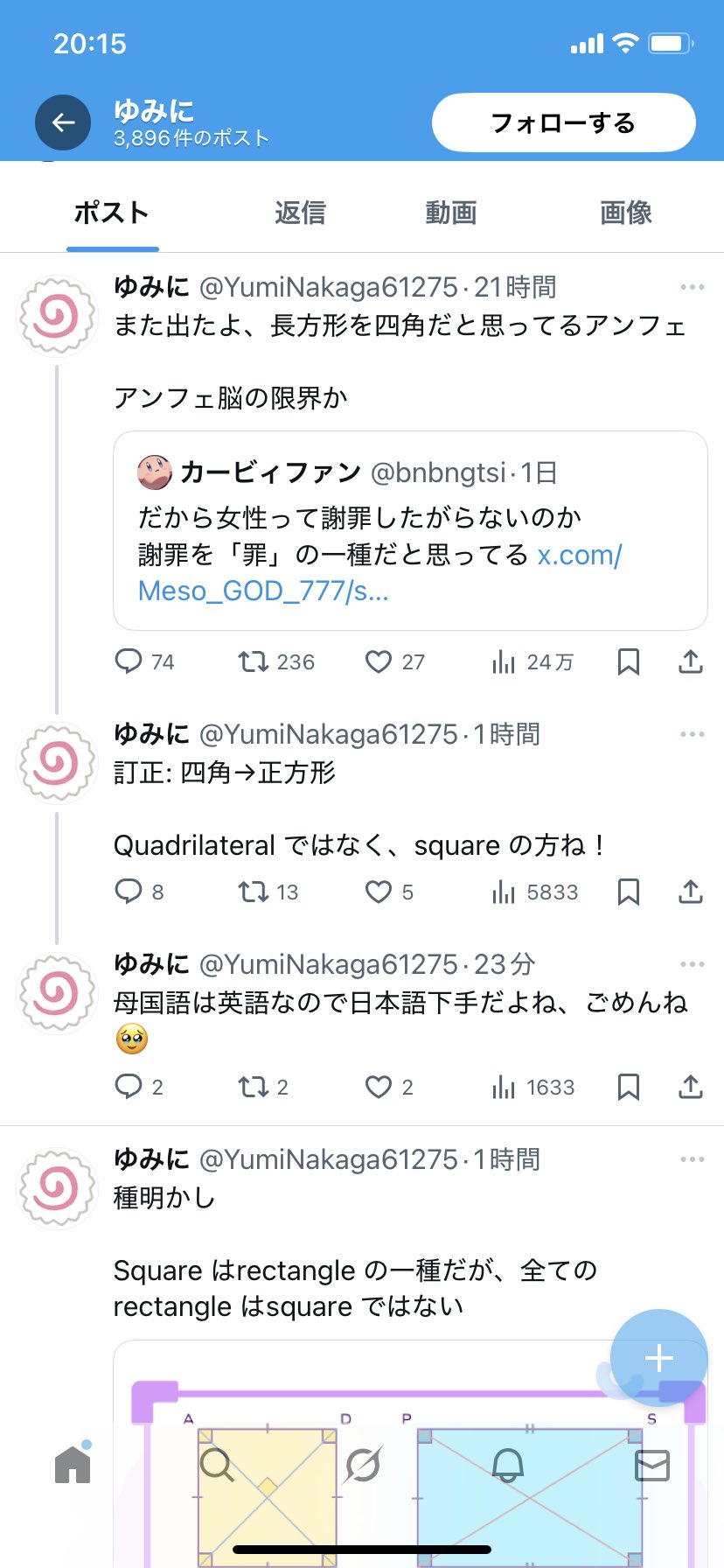Switch to the 返信 tab
724x1568 pixels.
click(x=300, y=213)
